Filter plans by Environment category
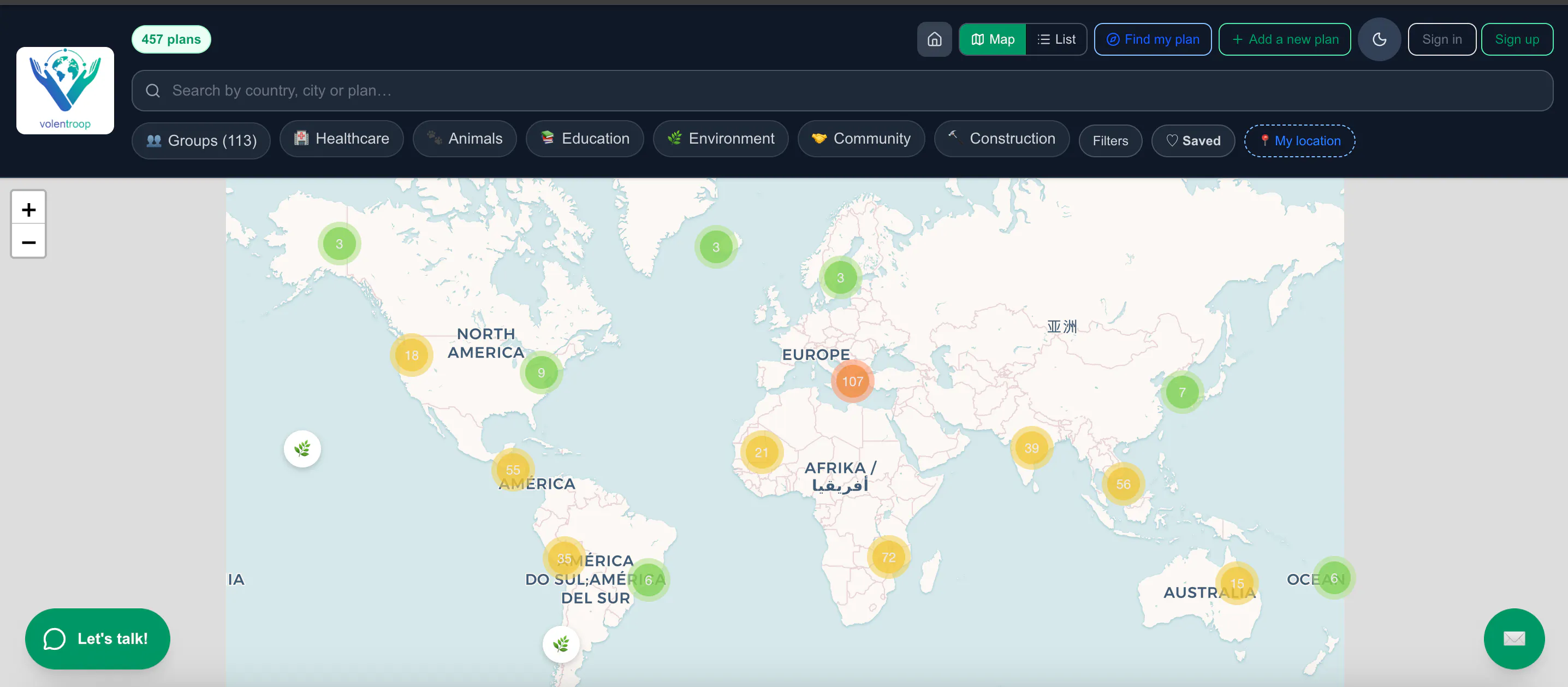Screen dimensions: 1568x687 tap(721, 139)
